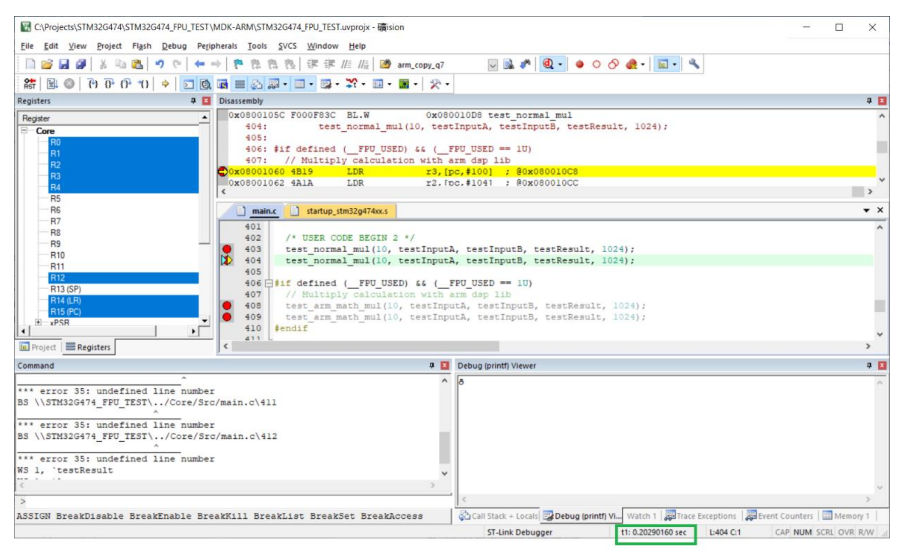Viewport: 899px width, 553px height.
Task: Click the Run icon in debug toolbar
Action: (x=52, y=84)
